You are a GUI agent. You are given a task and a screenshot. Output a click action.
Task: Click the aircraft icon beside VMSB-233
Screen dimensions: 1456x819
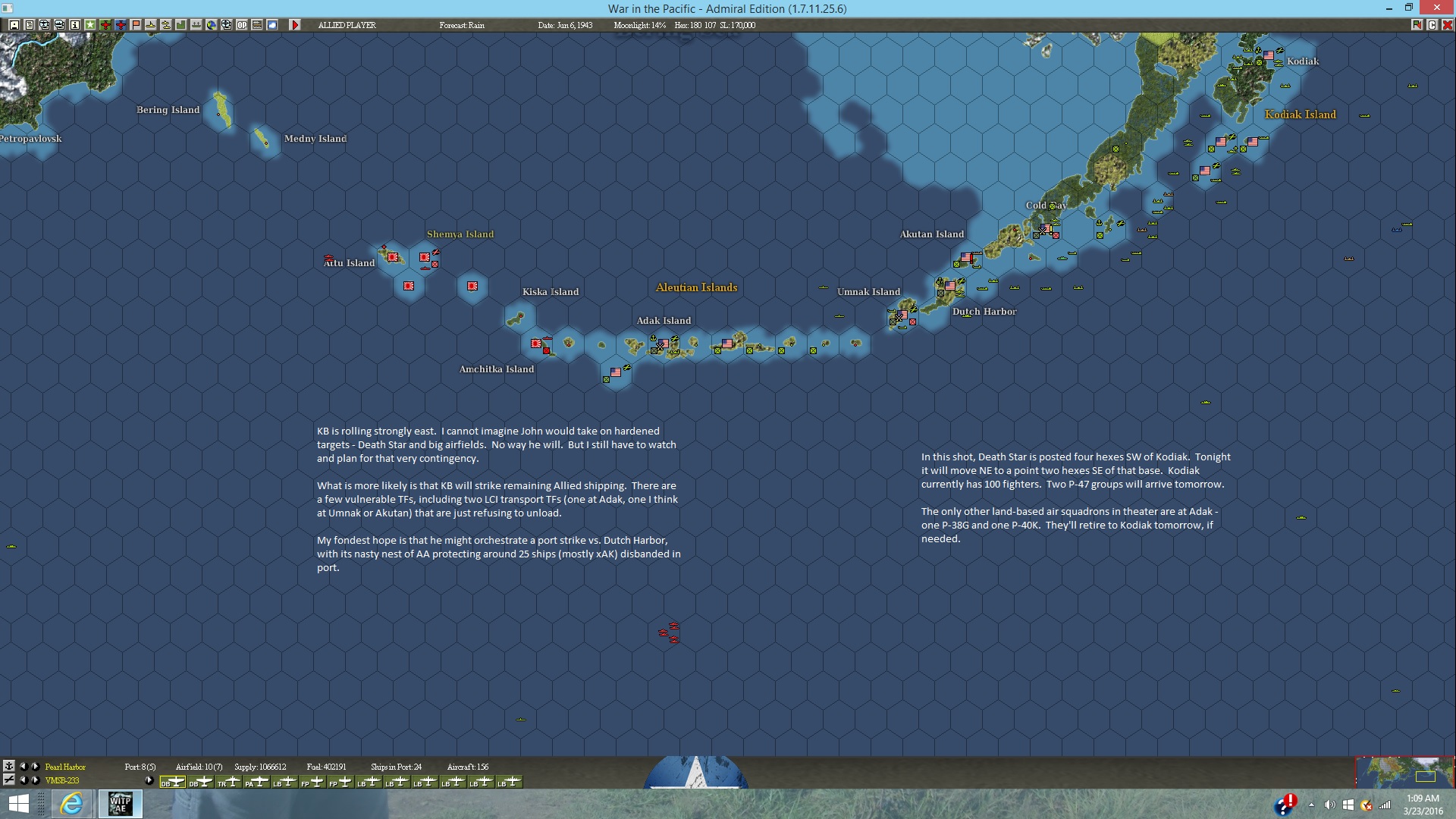tap(8, 780)
